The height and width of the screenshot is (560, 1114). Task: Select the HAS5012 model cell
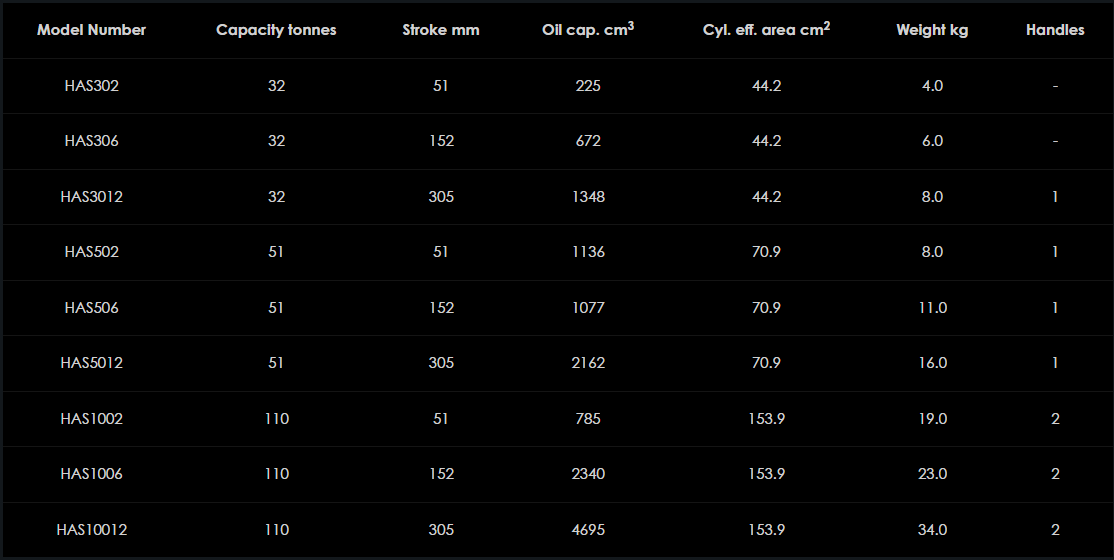click(x=92, y=363)
